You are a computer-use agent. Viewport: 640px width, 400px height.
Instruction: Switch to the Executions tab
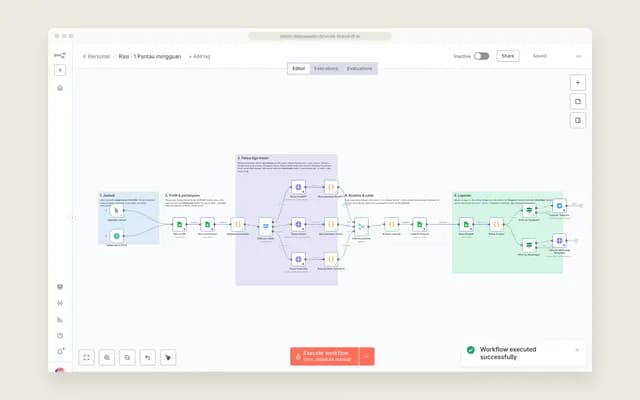(x=326, y=68)
